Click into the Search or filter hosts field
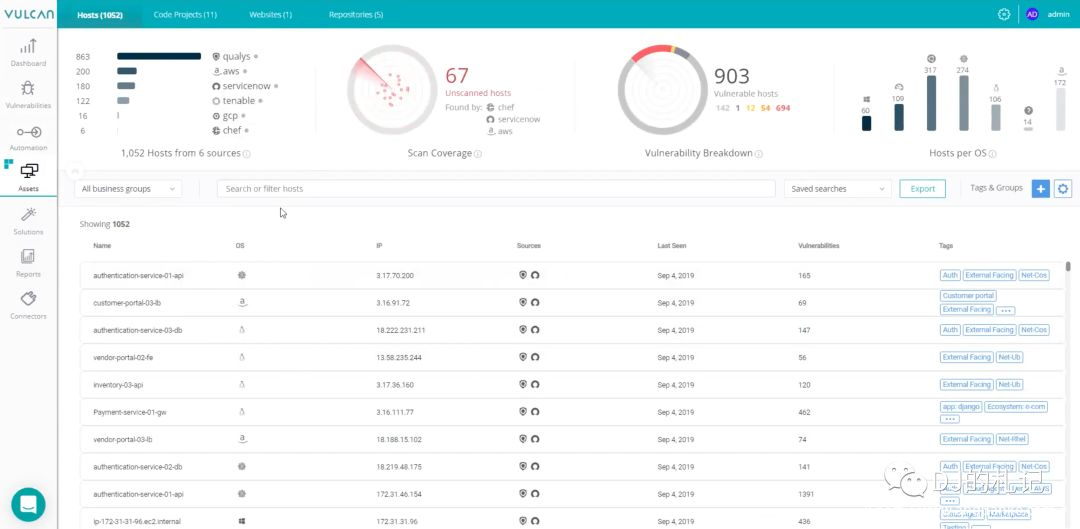 click(x=495, y=189)
